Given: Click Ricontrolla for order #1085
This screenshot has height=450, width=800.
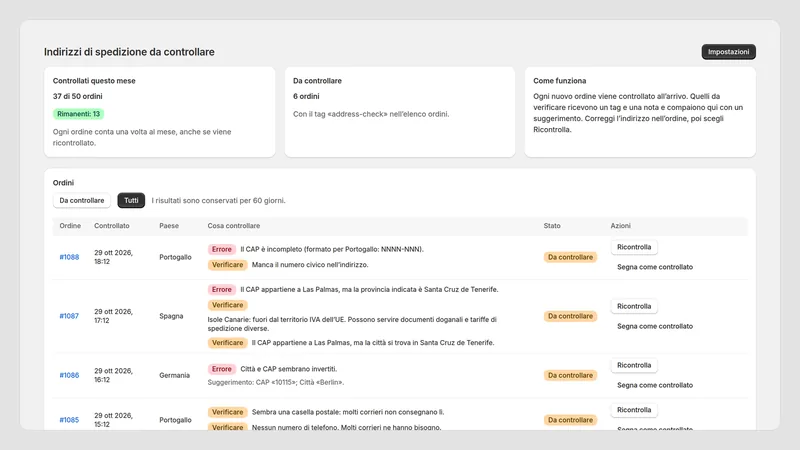Looking at the screenshot, I should [634, 410].
